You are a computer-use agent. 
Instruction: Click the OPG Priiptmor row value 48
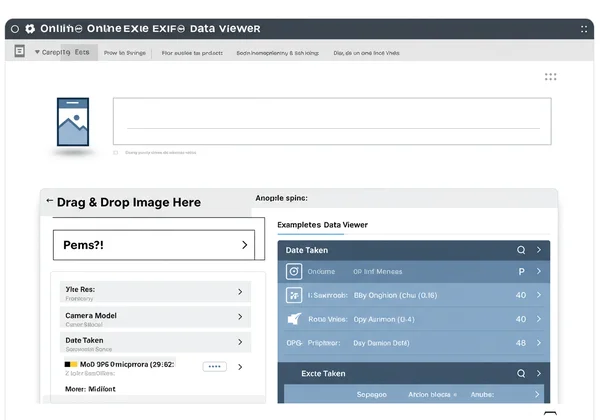pos(520,343)
